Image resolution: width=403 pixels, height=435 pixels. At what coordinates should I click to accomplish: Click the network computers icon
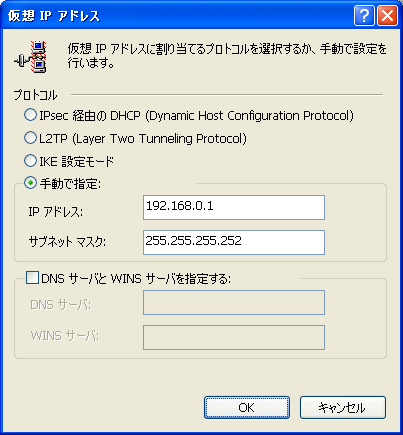(32, 57)
